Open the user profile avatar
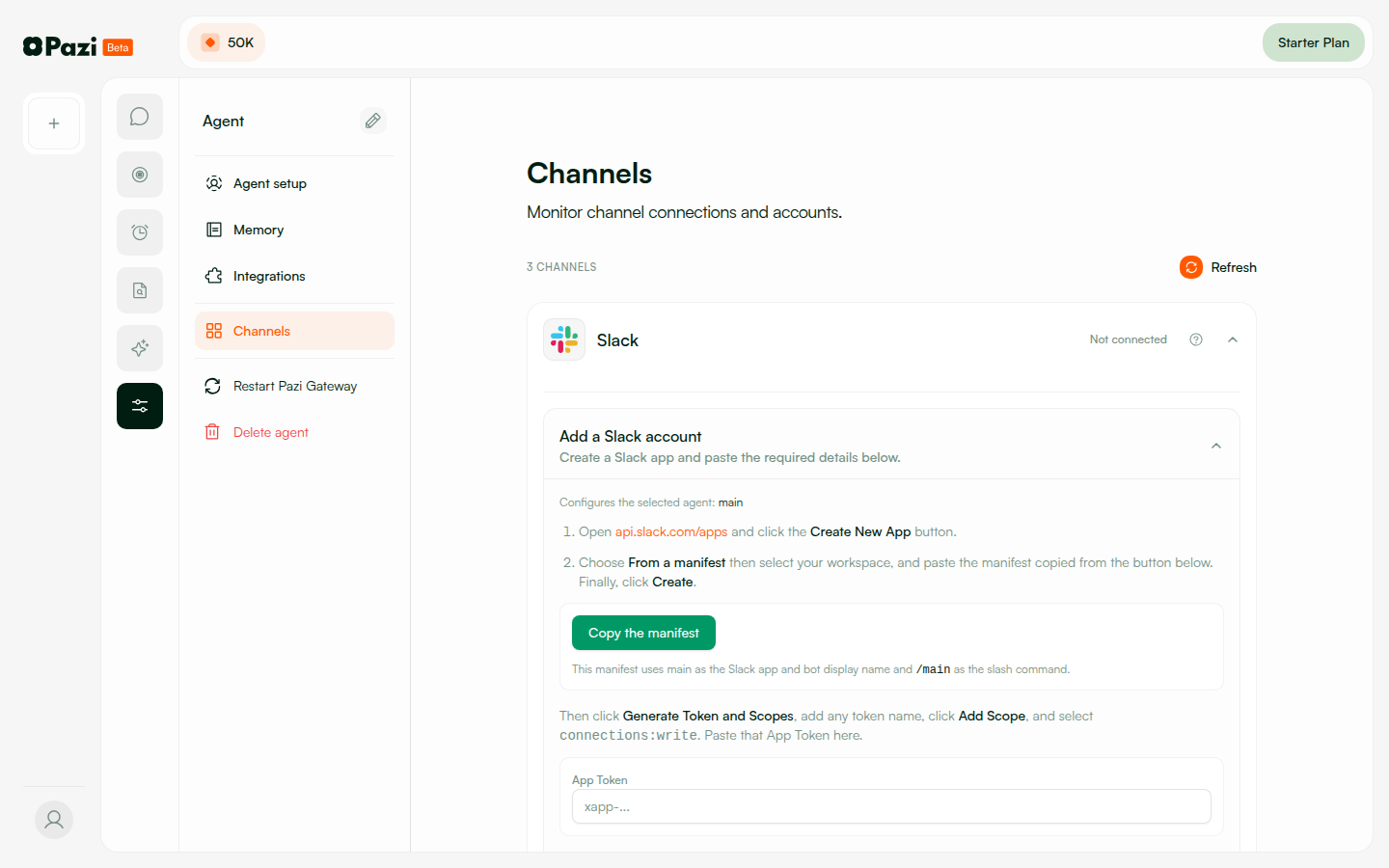The image size is (1389, 868). [x=54, y=820]
